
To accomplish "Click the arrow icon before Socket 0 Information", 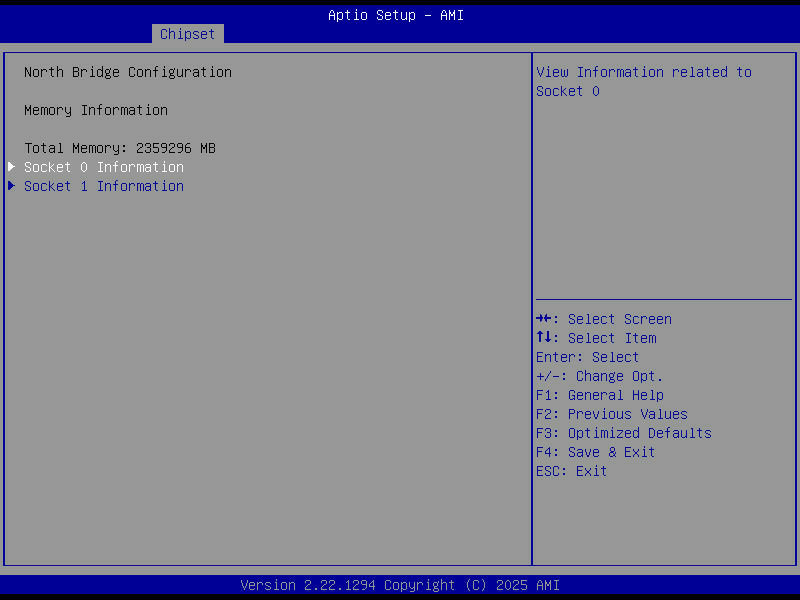I will tap(11, 166).
